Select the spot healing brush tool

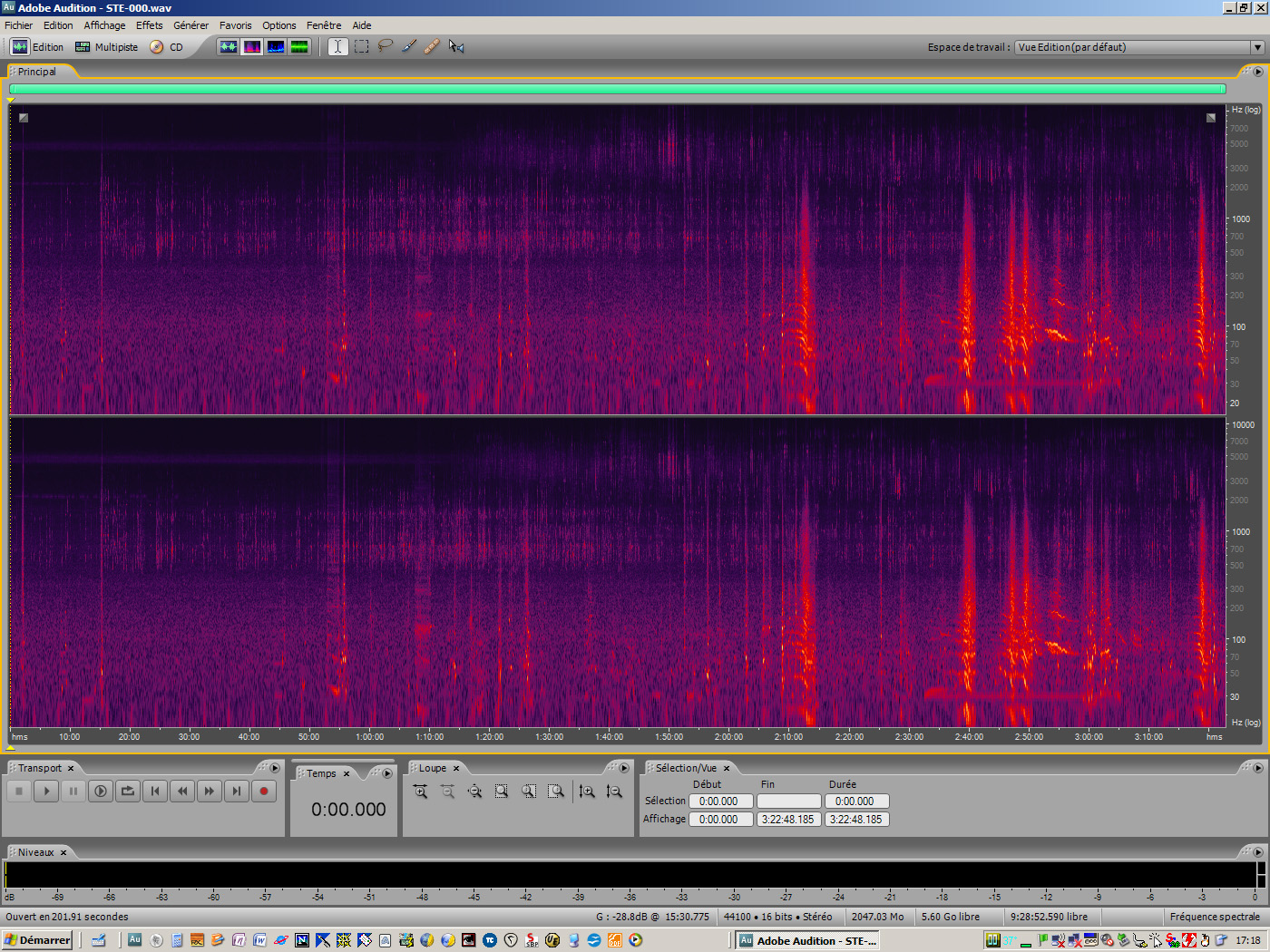pyautogui.click(x=432, y=46)
